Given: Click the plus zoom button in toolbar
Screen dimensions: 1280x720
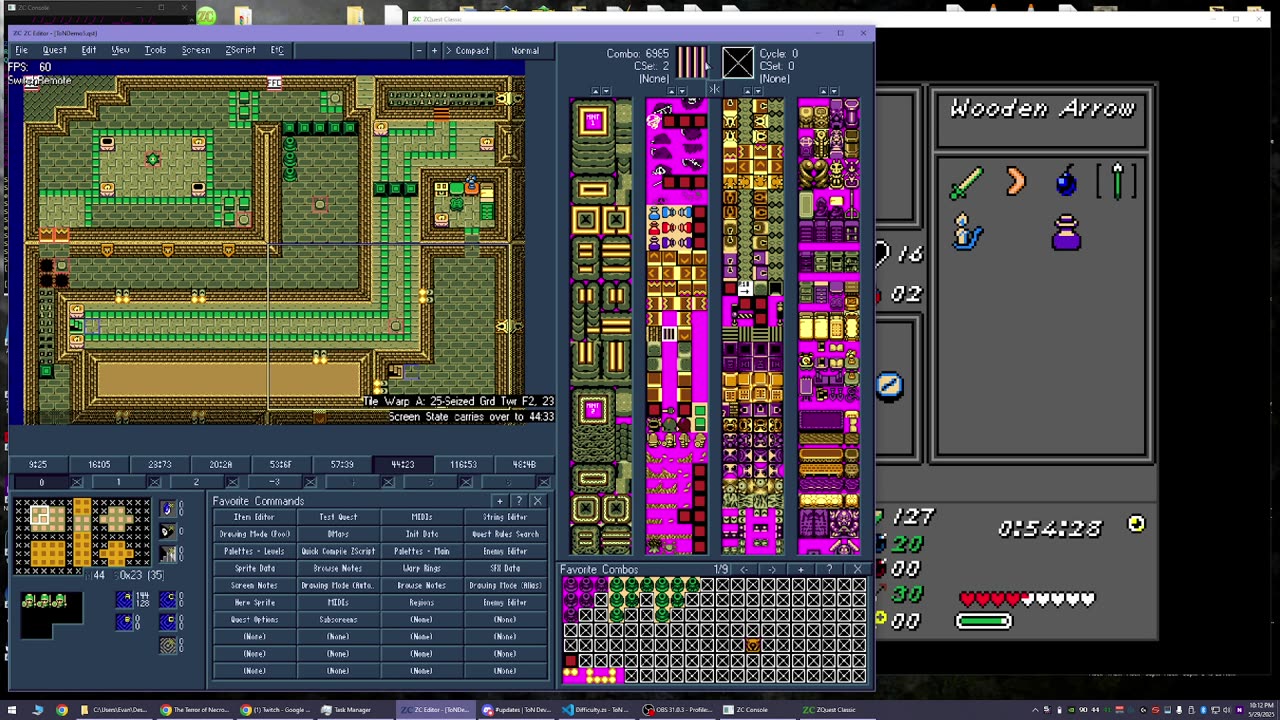Looking at the screenshot, I should pyautogui.click(x=434, y=51).
